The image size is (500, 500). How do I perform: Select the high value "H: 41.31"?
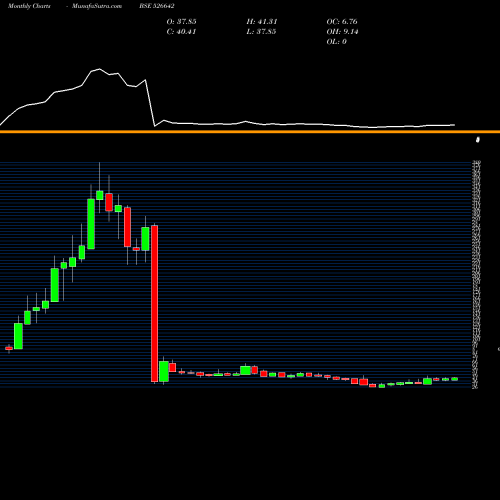click(x=262, y=22)
